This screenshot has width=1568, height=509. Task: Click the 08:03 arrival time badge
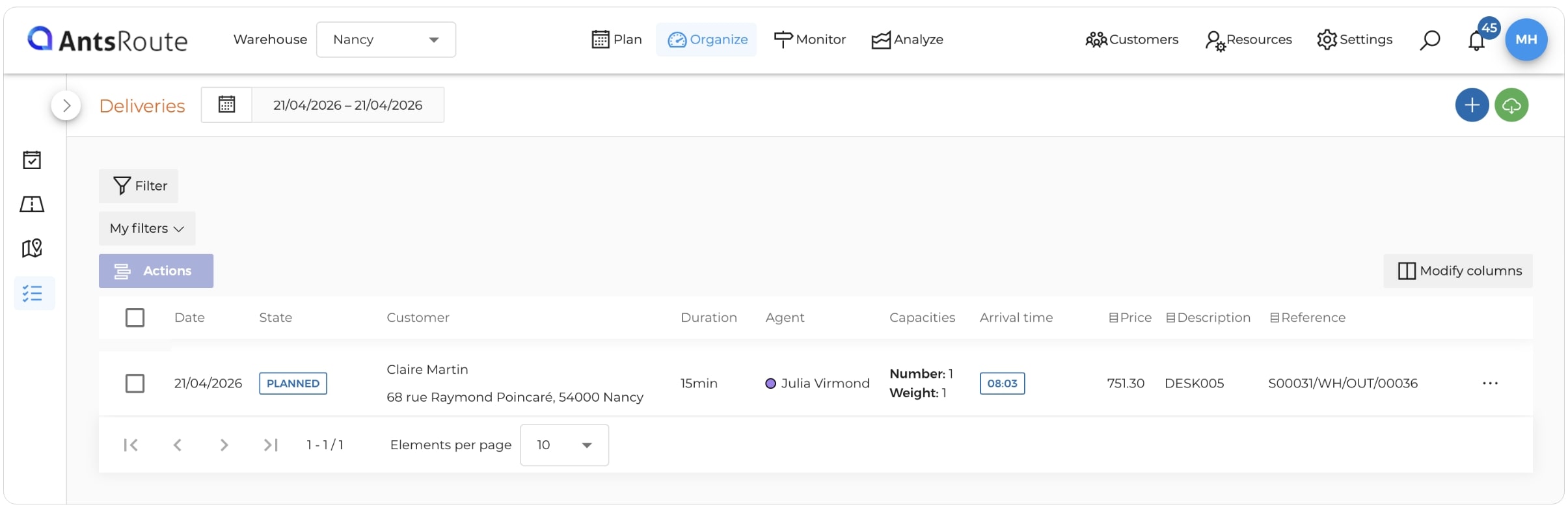[x=1002, y=384]
